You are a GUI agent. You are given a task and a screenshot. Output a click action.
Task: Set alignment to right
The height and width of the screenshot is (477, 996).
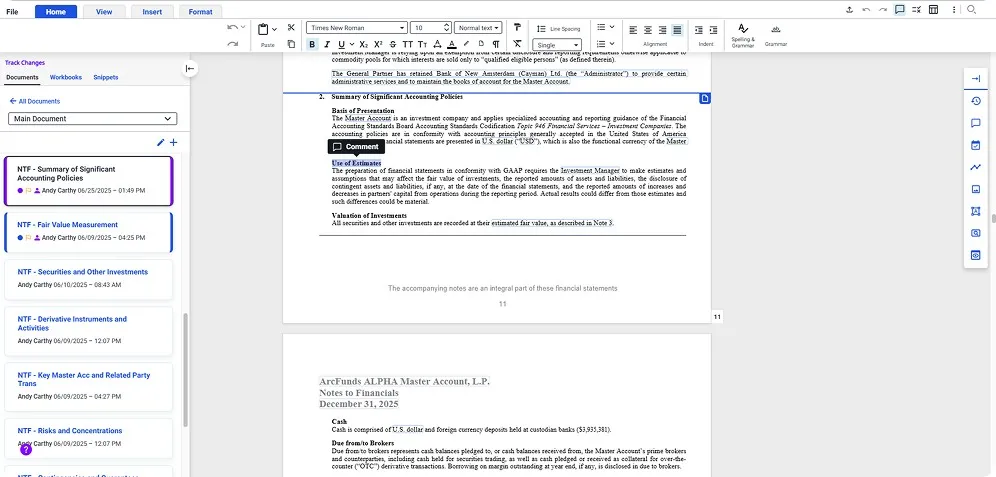click(663, 30)
